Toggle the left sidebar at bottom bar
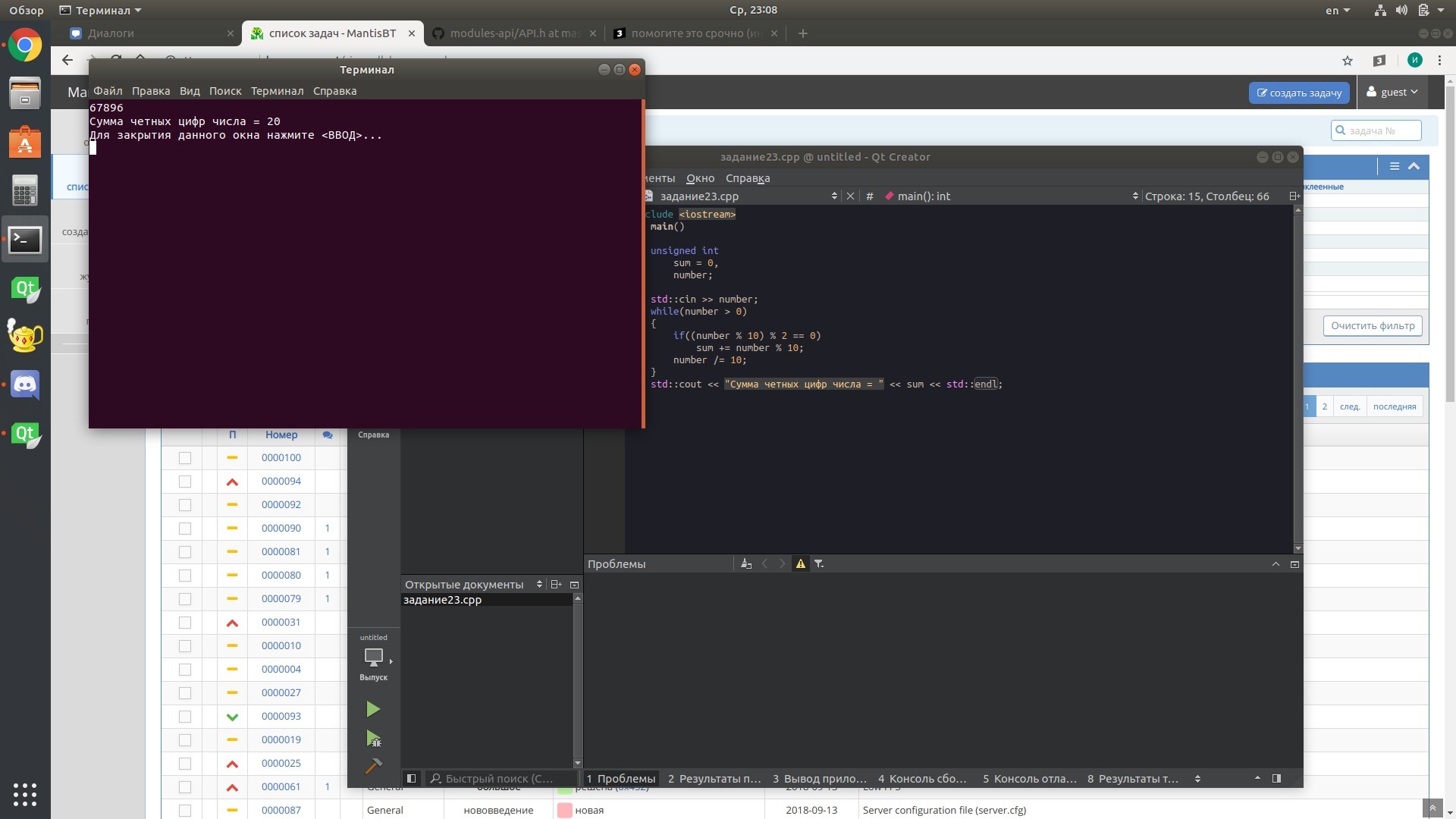 coord(411,778)
